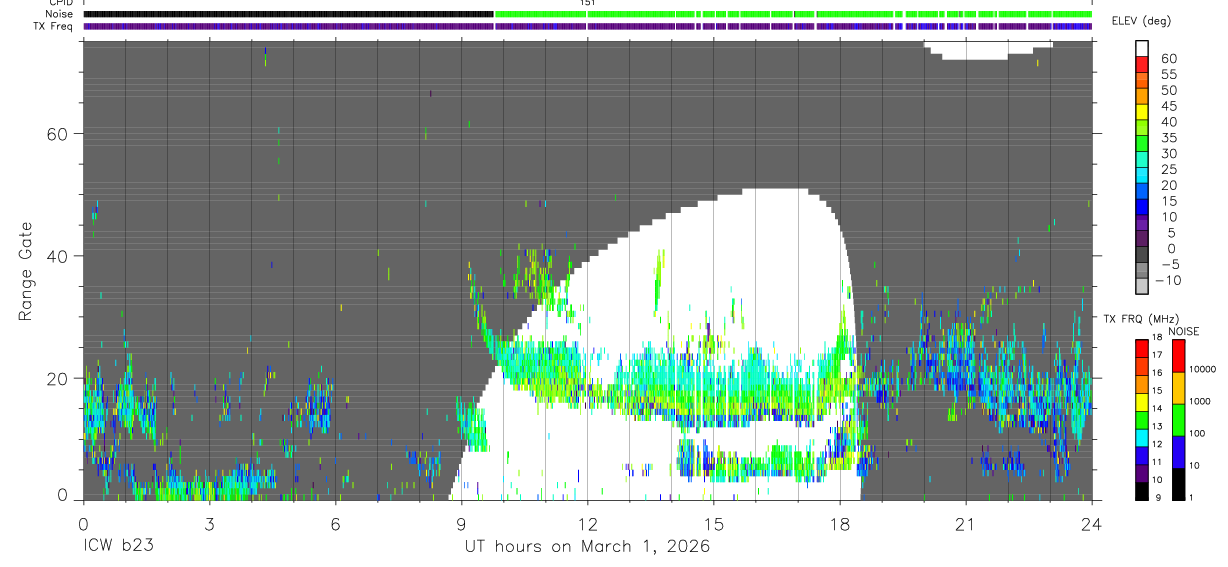Click the red segment of TX FRQ colorbar
The height and width of the screenshot is (567, 1228).
tap(1141, 347)
